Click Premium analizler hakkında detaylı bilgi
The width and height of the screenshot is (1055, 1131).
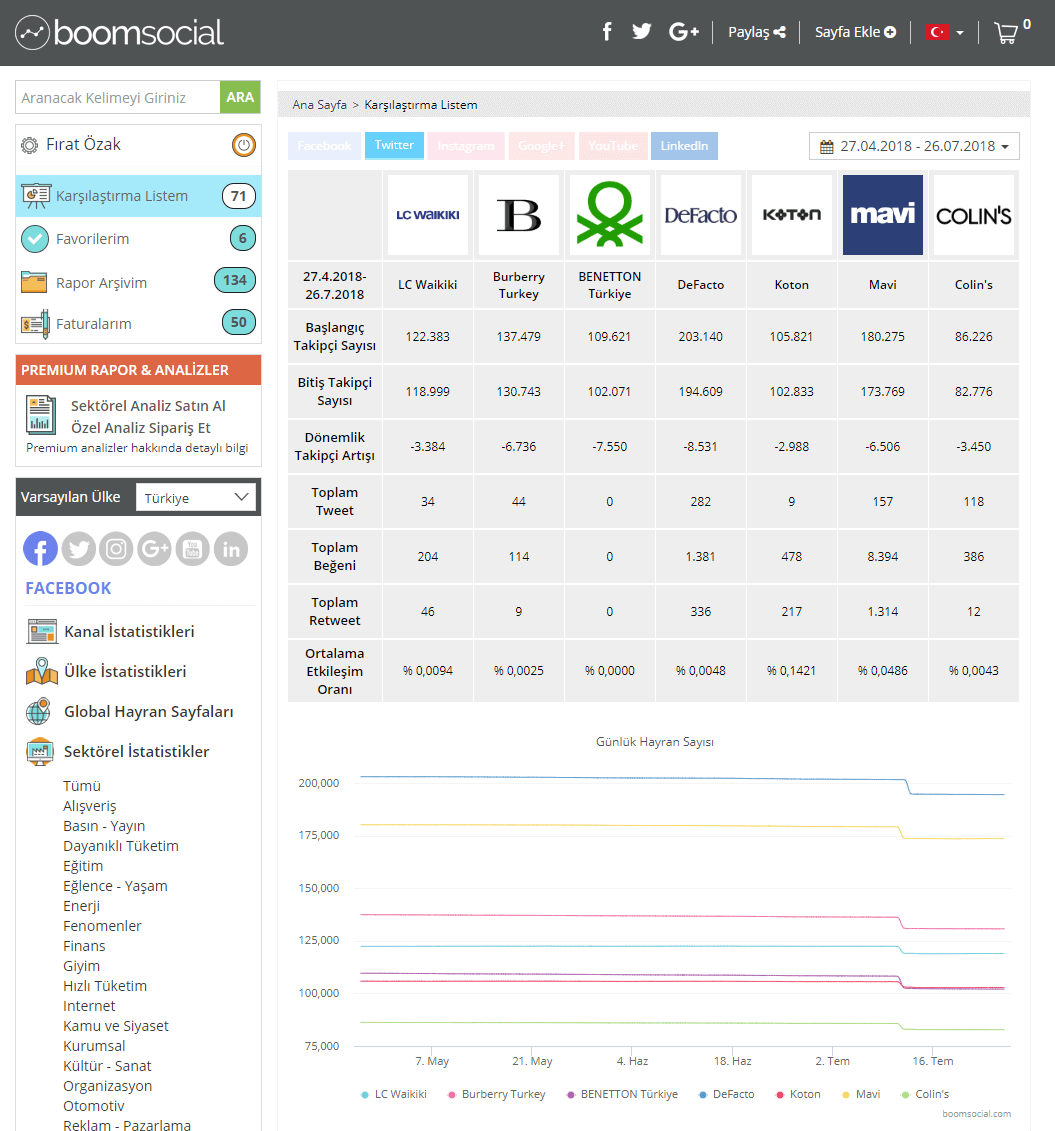(x=137, y=448)
